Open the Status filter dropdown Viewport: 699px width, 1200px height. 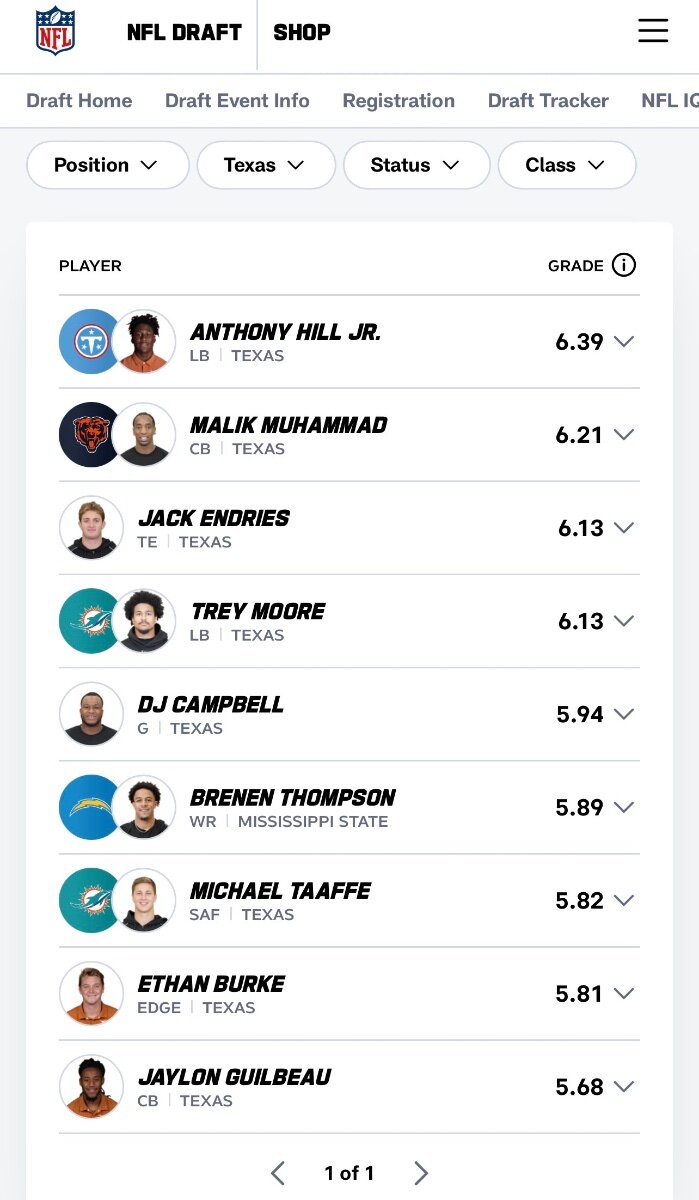[x=416, y=165]
